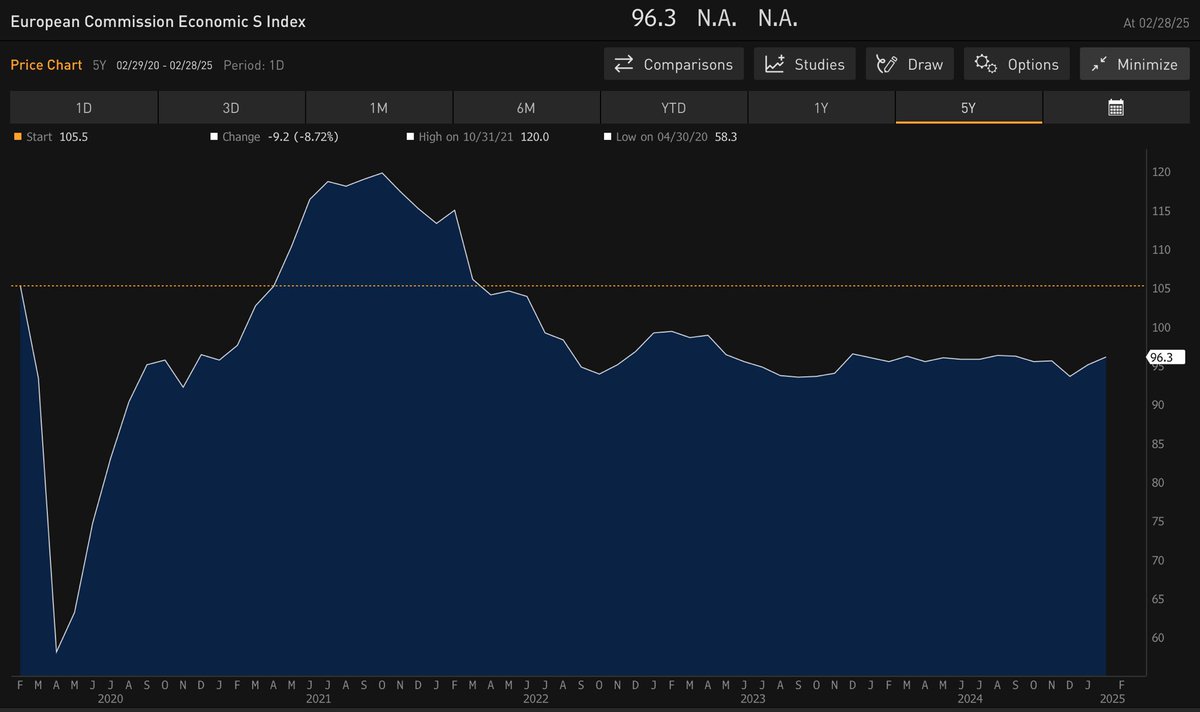Click the High on 10/31/21 legend marker
The height and width of the screenshot is (712, 1200).
coord(411,137)
